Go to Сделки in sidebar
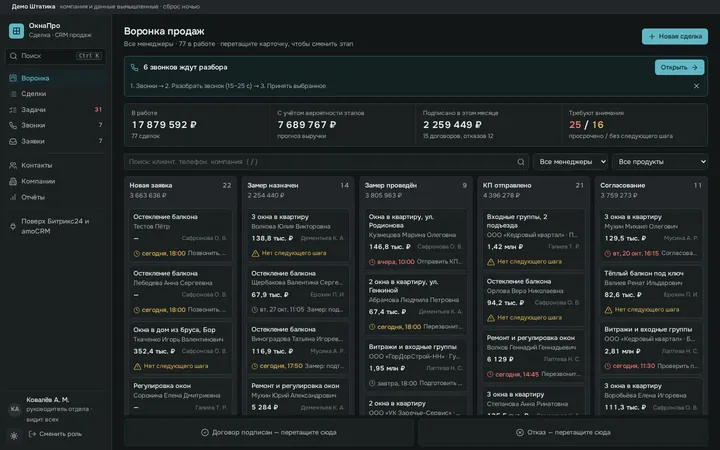720x450 pixels. [56, 94]
